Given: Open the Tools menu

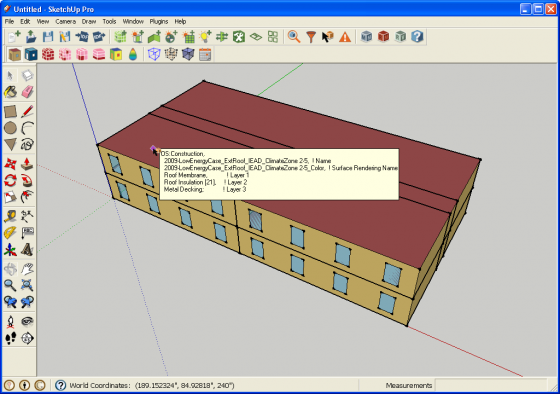Looking at the screenshot, I should pyautogui.click(x=109, y=21).
